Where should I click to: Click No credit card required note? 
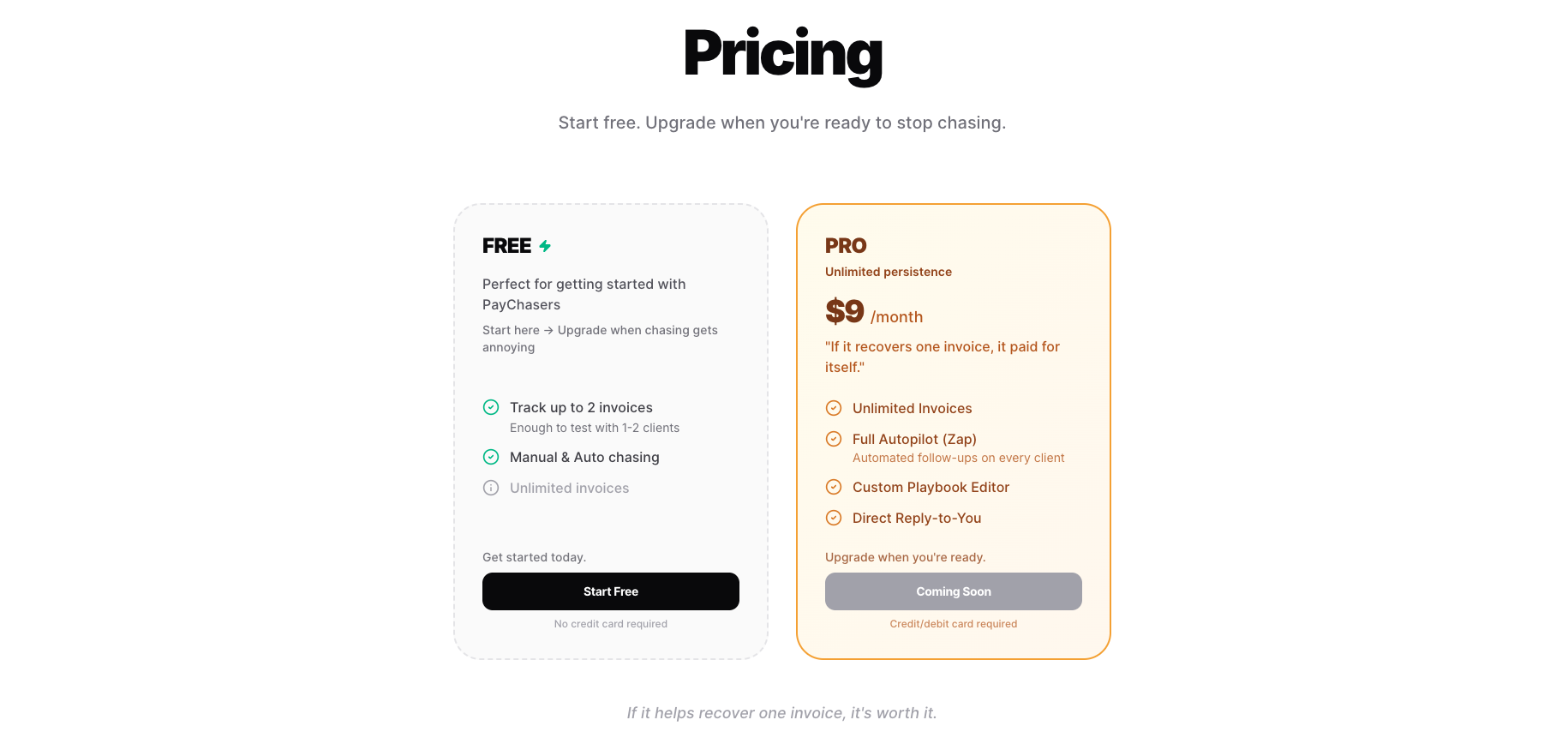pos(610,624)
